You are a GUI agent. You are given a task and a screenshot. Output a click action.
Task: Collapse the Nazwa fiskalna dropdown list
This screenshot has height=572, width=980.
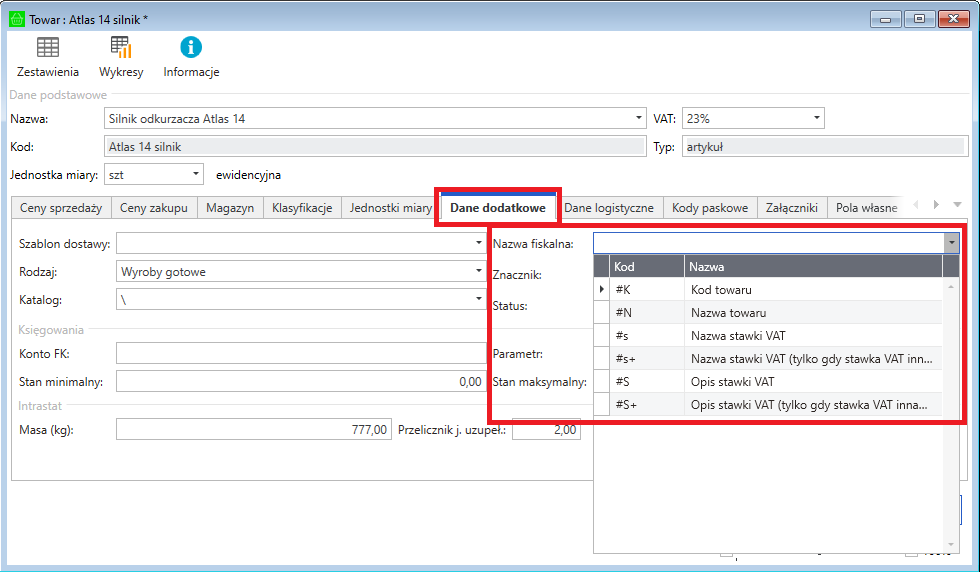pos(949,242)
